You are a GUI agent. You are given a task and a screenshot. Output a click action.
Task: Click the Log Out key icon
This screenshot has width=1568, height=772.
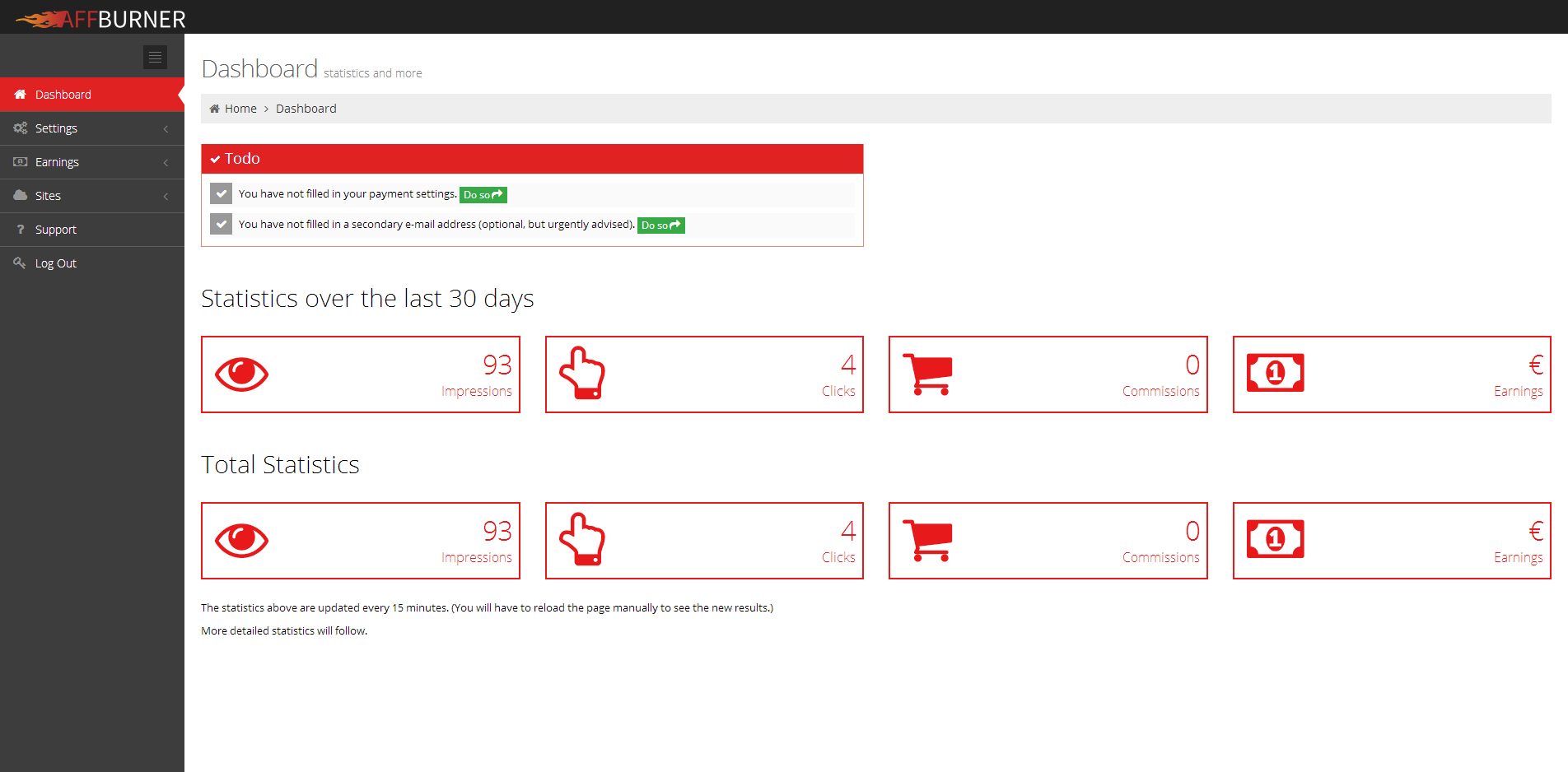20,263
